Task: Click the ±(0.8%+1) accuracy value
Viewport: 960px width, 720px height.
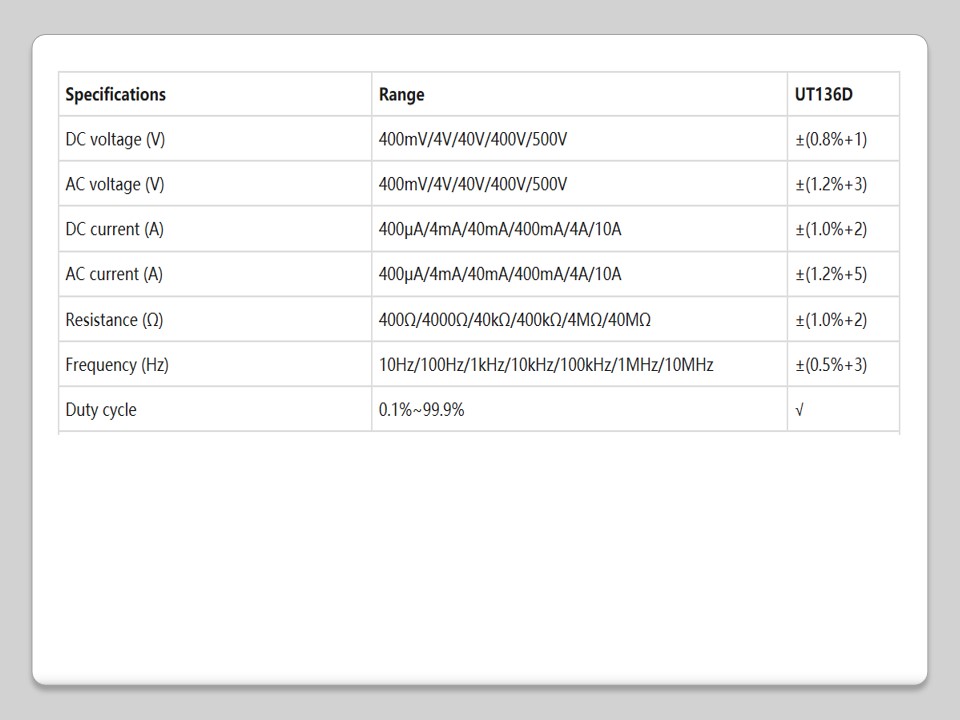Action: [x=831, y=140]
